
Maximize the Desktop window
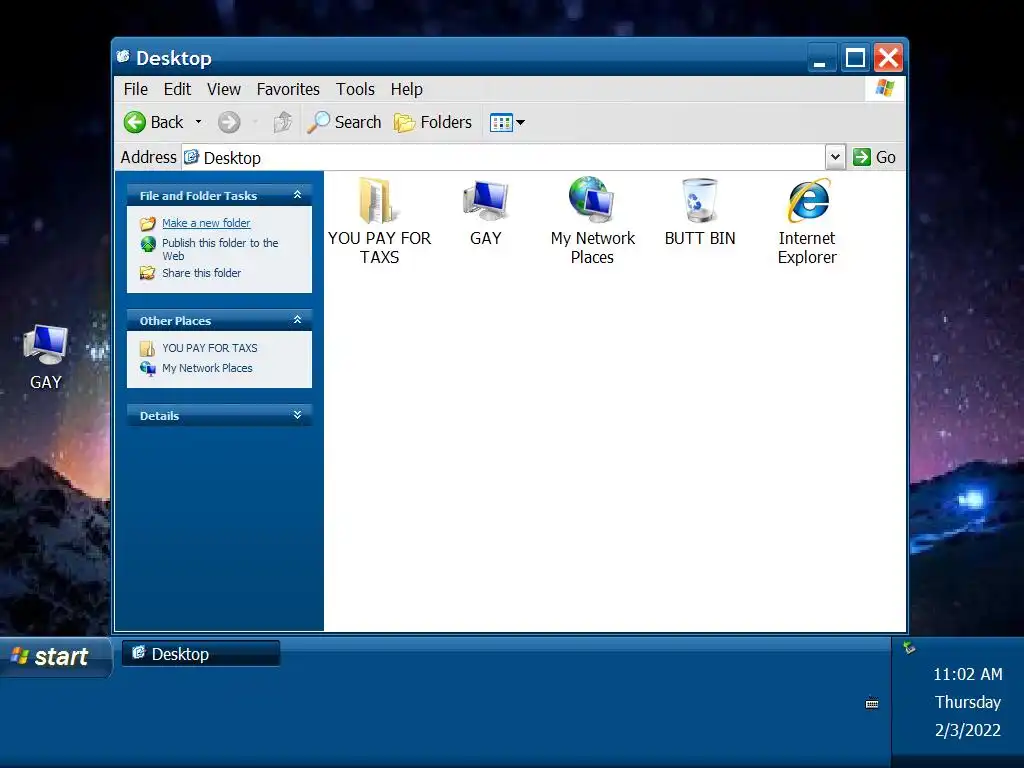click(855, 57)
